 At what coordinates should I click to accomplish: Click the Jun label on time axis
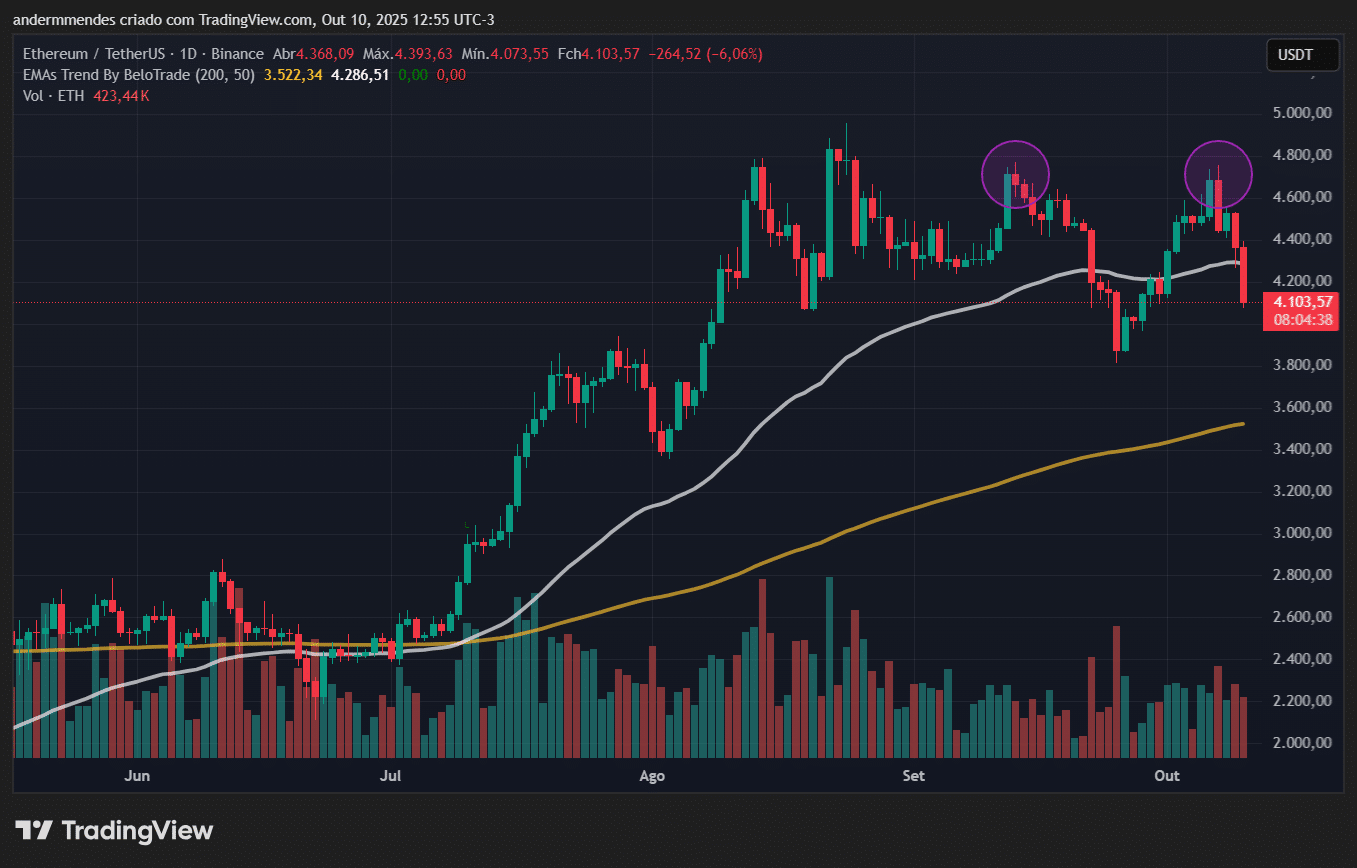137,776
